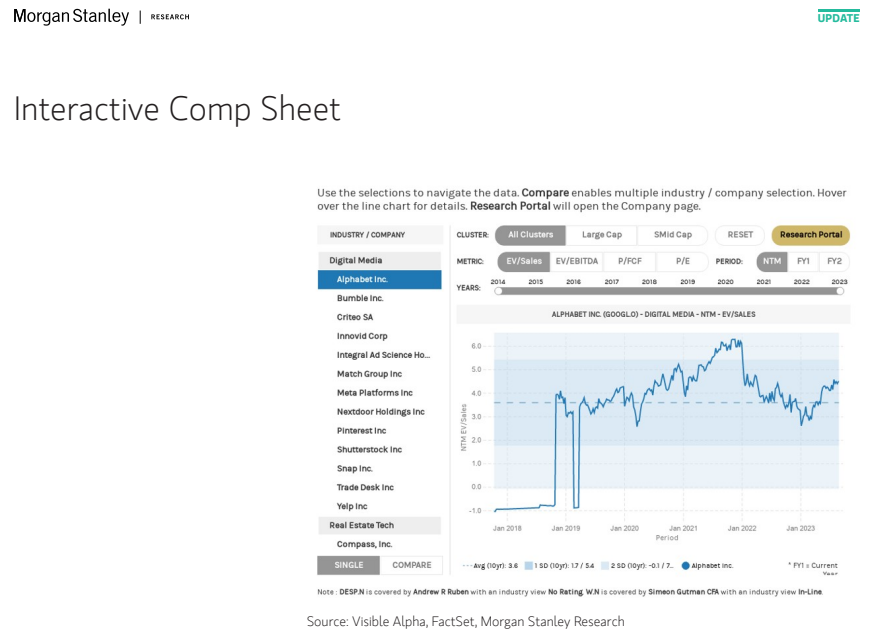Select the All Clusters filter

(530, 235)
